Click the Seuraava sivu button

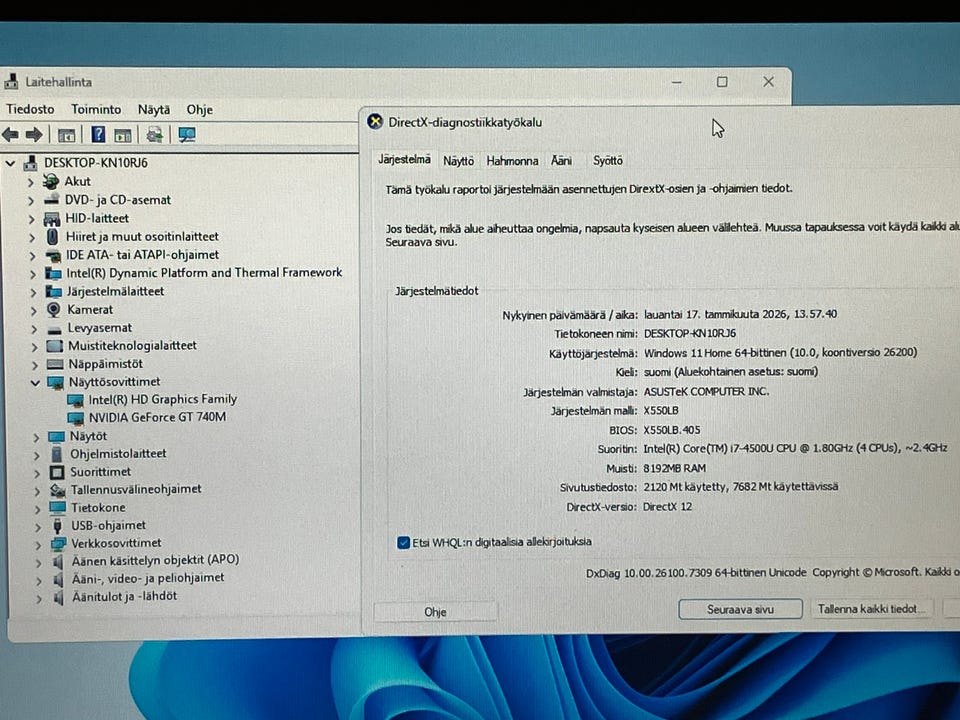click(740, 609)
